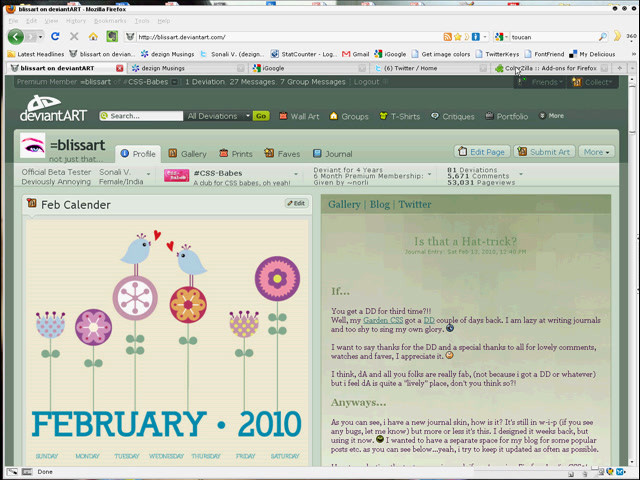640x480 pixels.
Task: Expand the Sonali V. Female/India info arrow
Action: click(x=149, y=174)
